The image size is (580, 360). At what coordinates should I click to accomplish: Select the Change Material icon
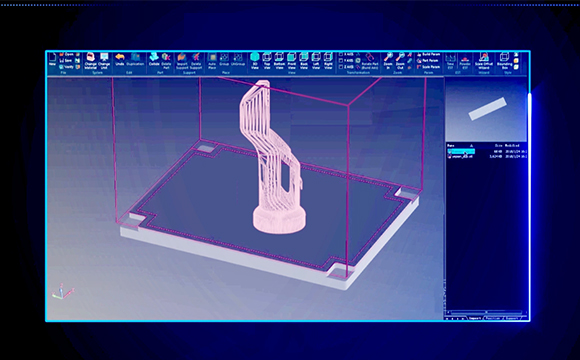coord(90,61)
